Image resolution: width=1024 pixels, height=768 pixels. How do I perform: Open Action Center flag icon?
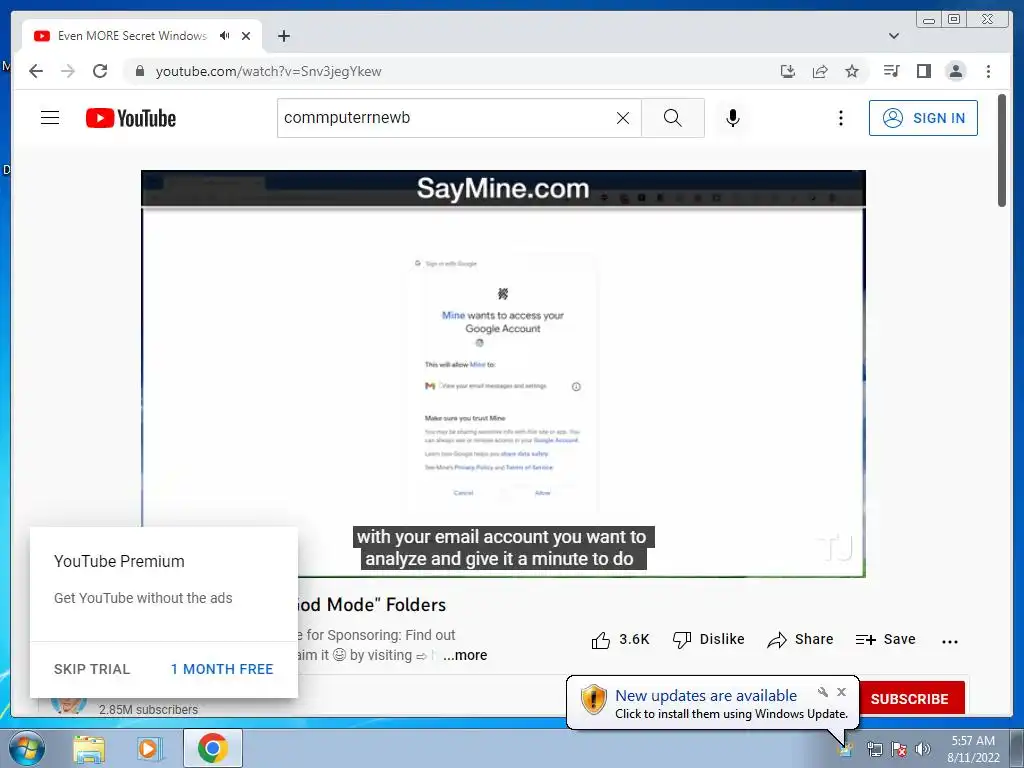tap(899, 749)
